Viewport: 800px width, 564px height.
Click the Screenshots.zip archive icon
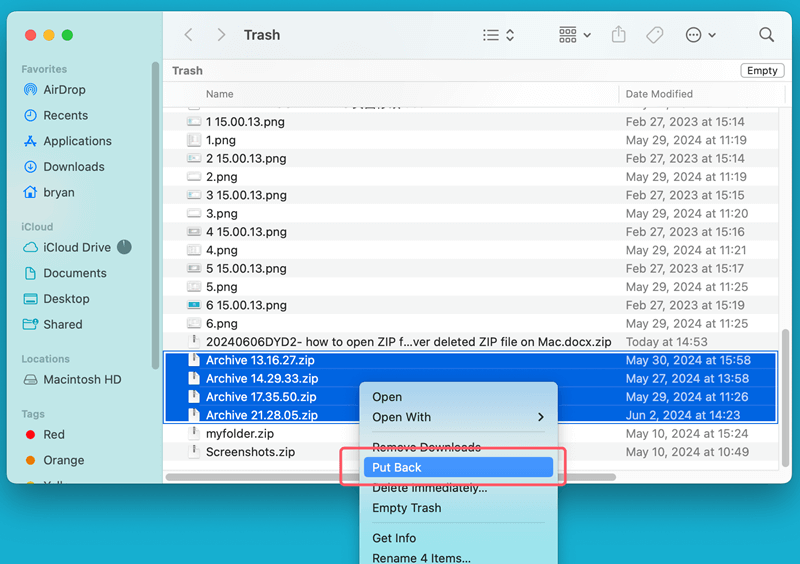(x=194, y=452)
